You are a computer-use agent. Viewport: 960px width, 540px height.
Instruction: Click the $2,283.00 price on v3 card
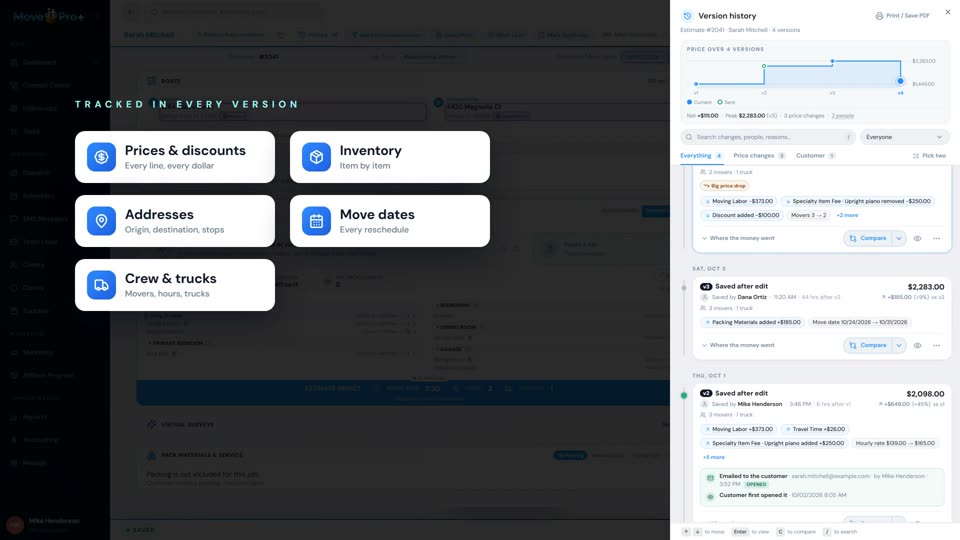tap(926, 287)
